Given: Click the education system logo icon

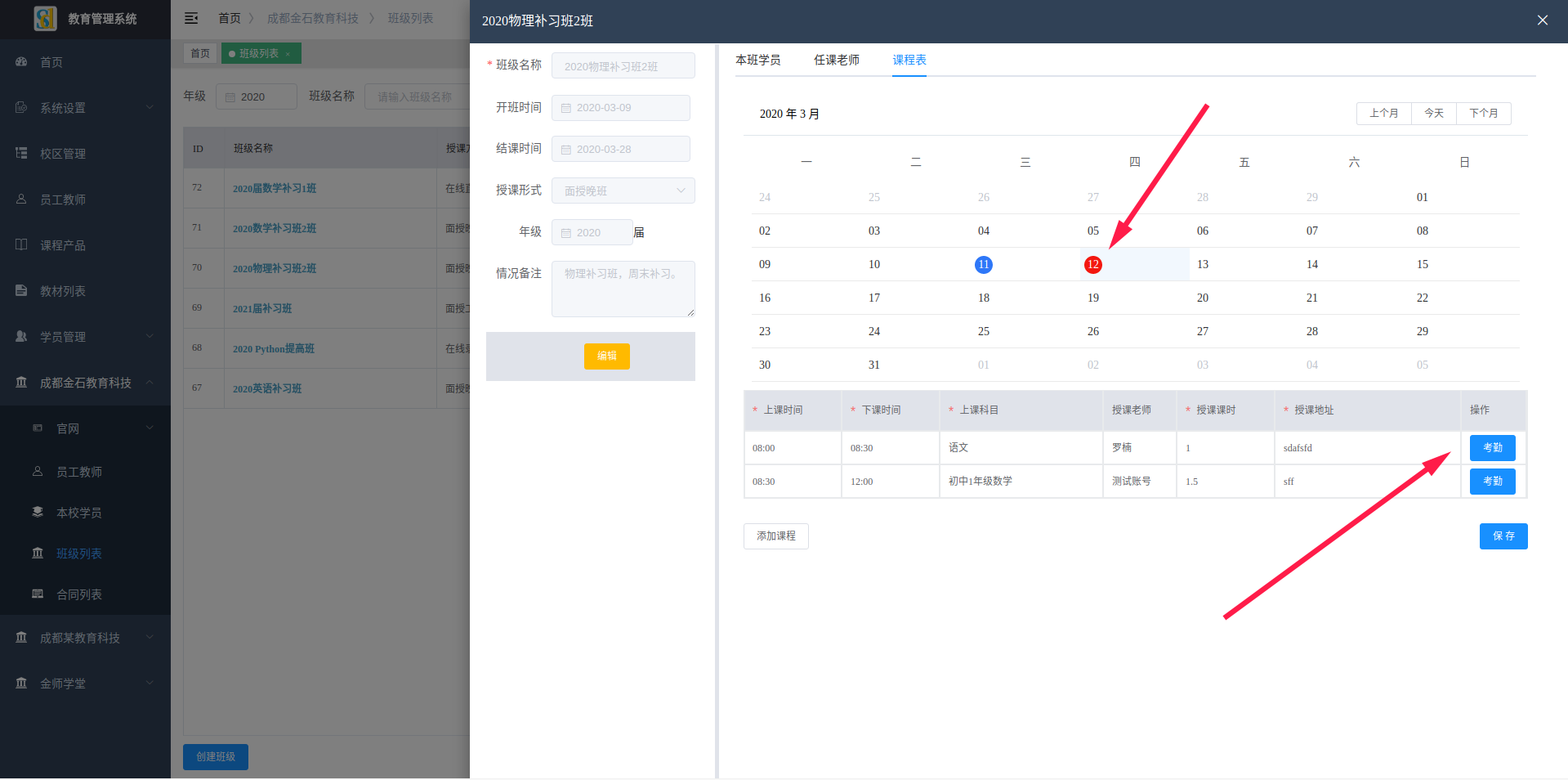Looking at the screenshot, I should click(x=45, y=18).
